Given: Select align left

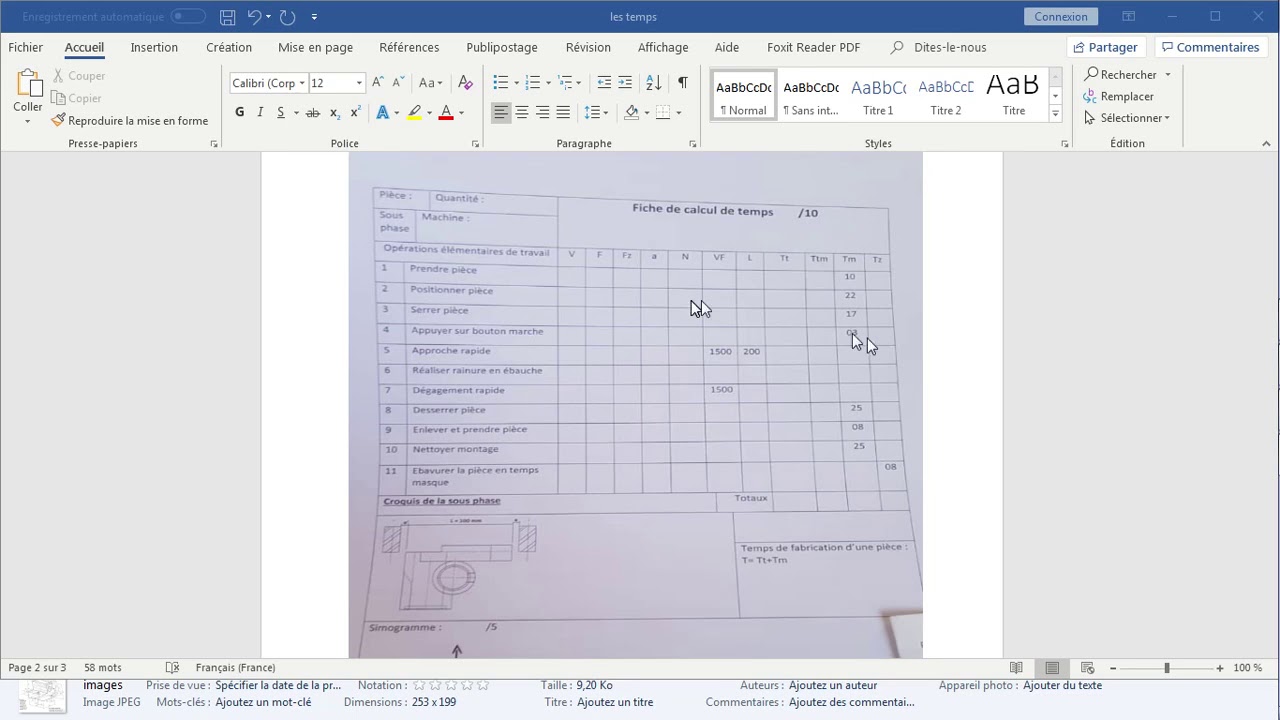Looking at the screenshot, I should click(501, 112).
